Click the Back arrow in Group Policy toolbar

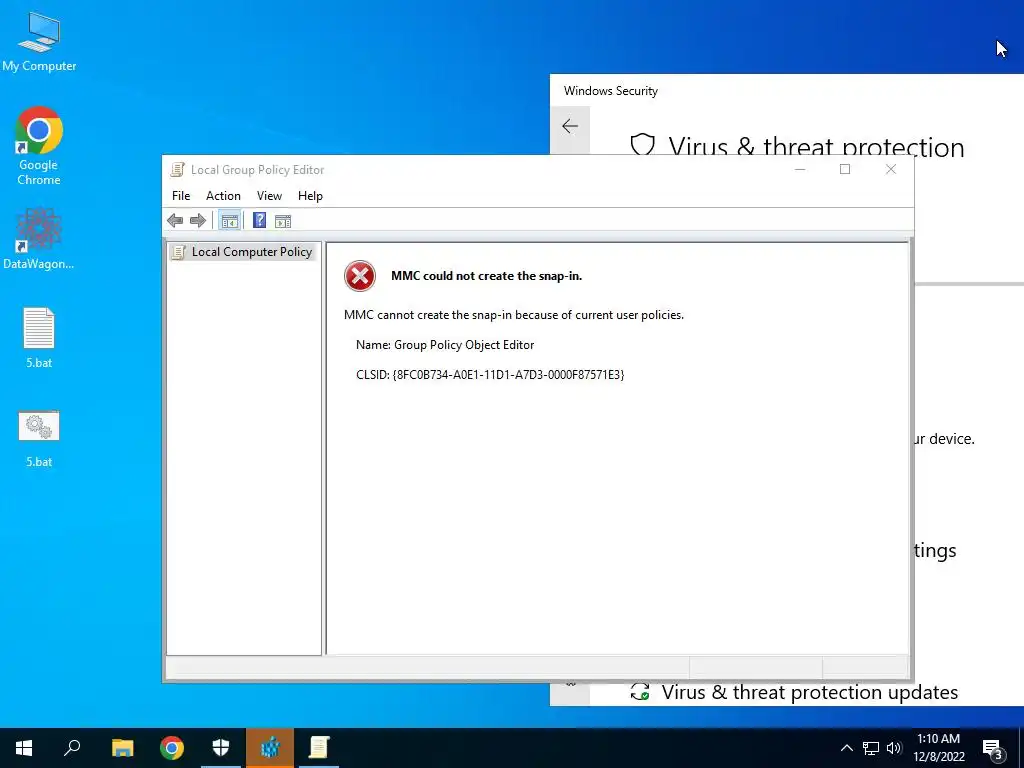(x=175, y=221)
